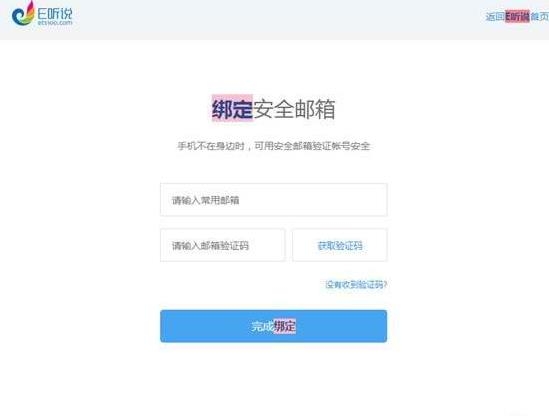Click the blank white area below 完成绑定
The image size is (549, 416).
tap(273, 380)
